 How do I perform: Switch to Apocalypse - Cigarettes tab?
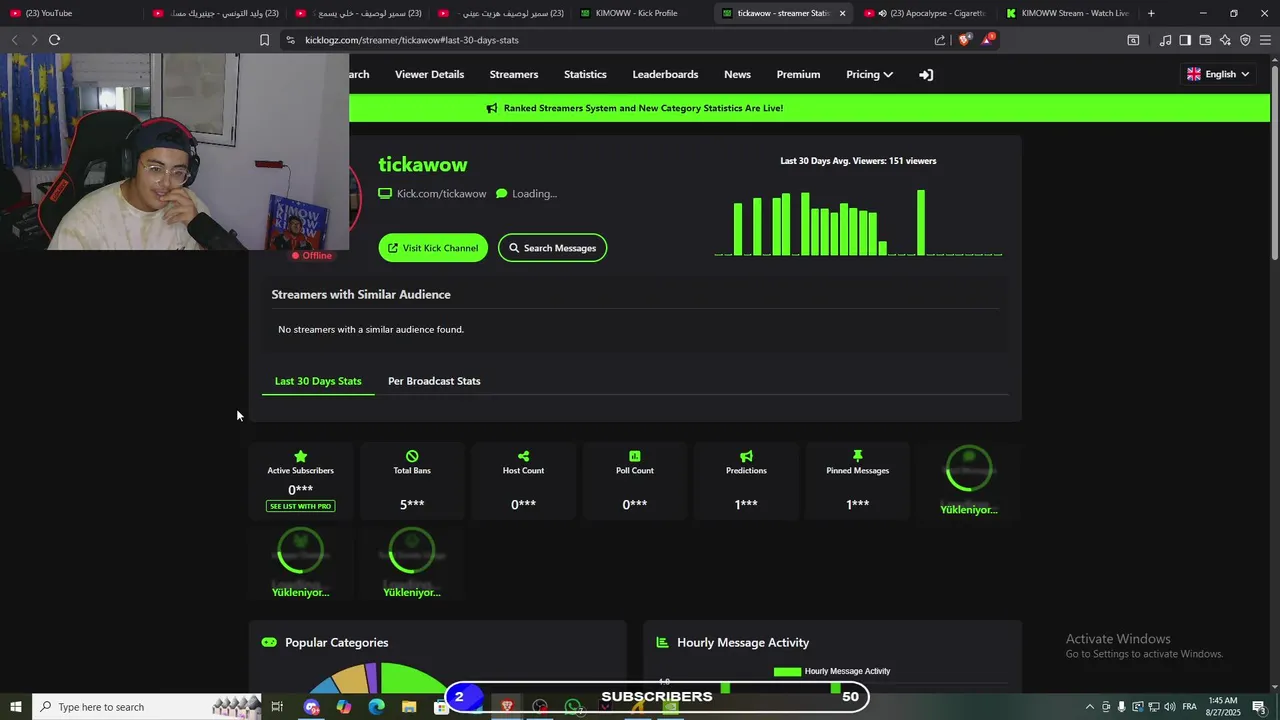click(925, 13)
